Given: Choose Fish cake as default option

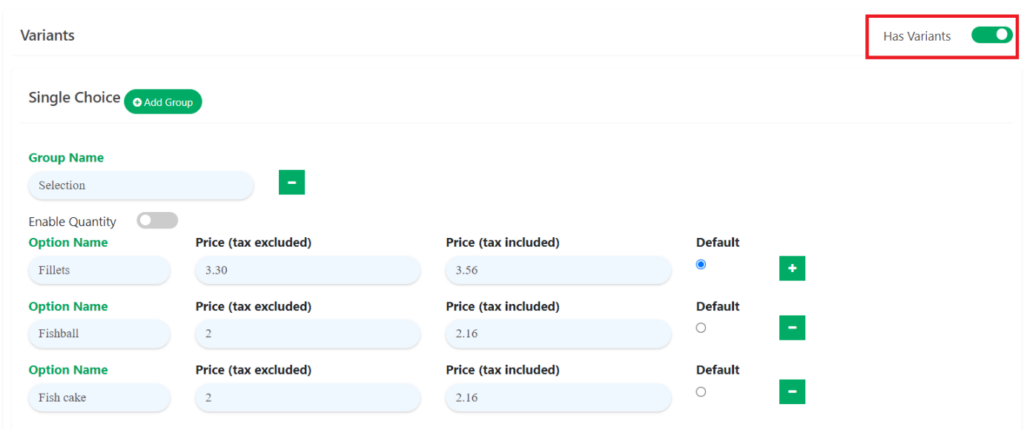Looking at the screenshot, I should coord(700,392).
